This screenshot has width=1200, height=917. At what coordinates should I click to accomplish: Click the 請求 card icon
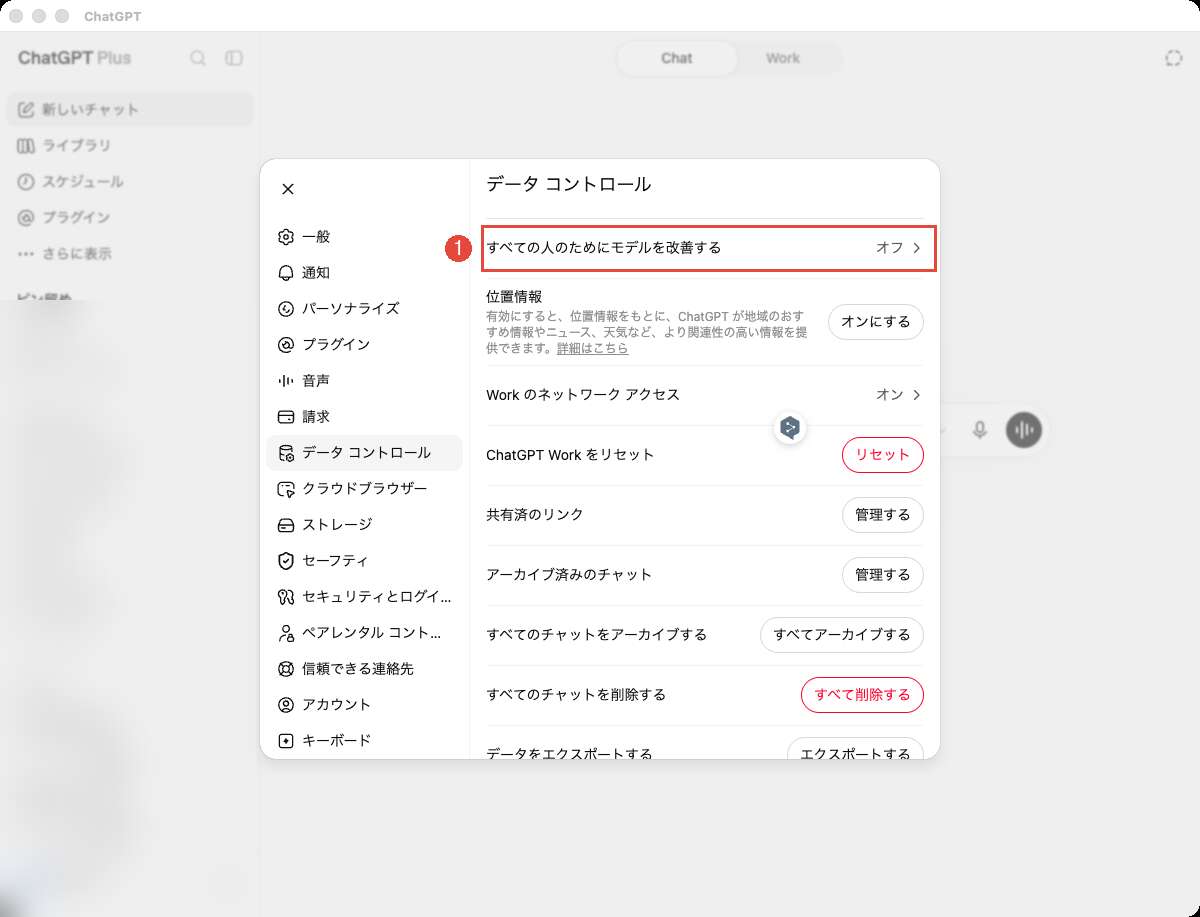click(x=286, y=417)
